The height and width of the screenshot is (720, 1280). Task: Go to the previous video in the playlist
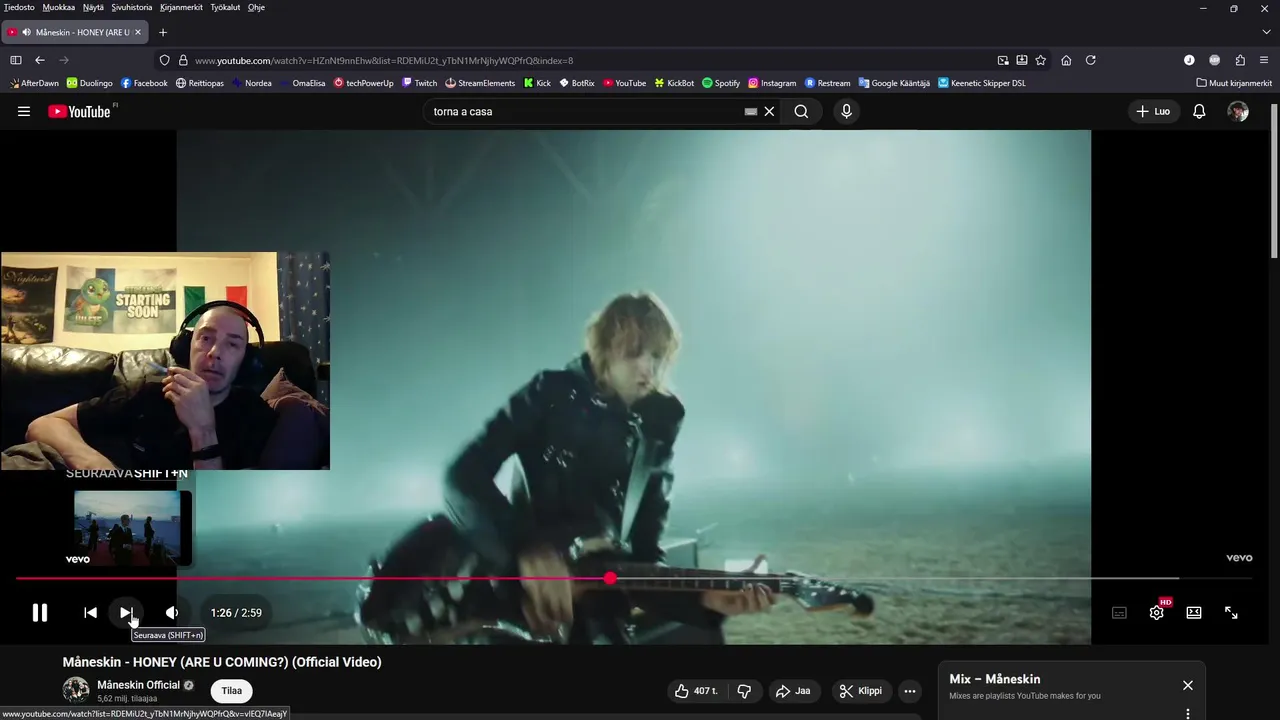pos(90,613)
